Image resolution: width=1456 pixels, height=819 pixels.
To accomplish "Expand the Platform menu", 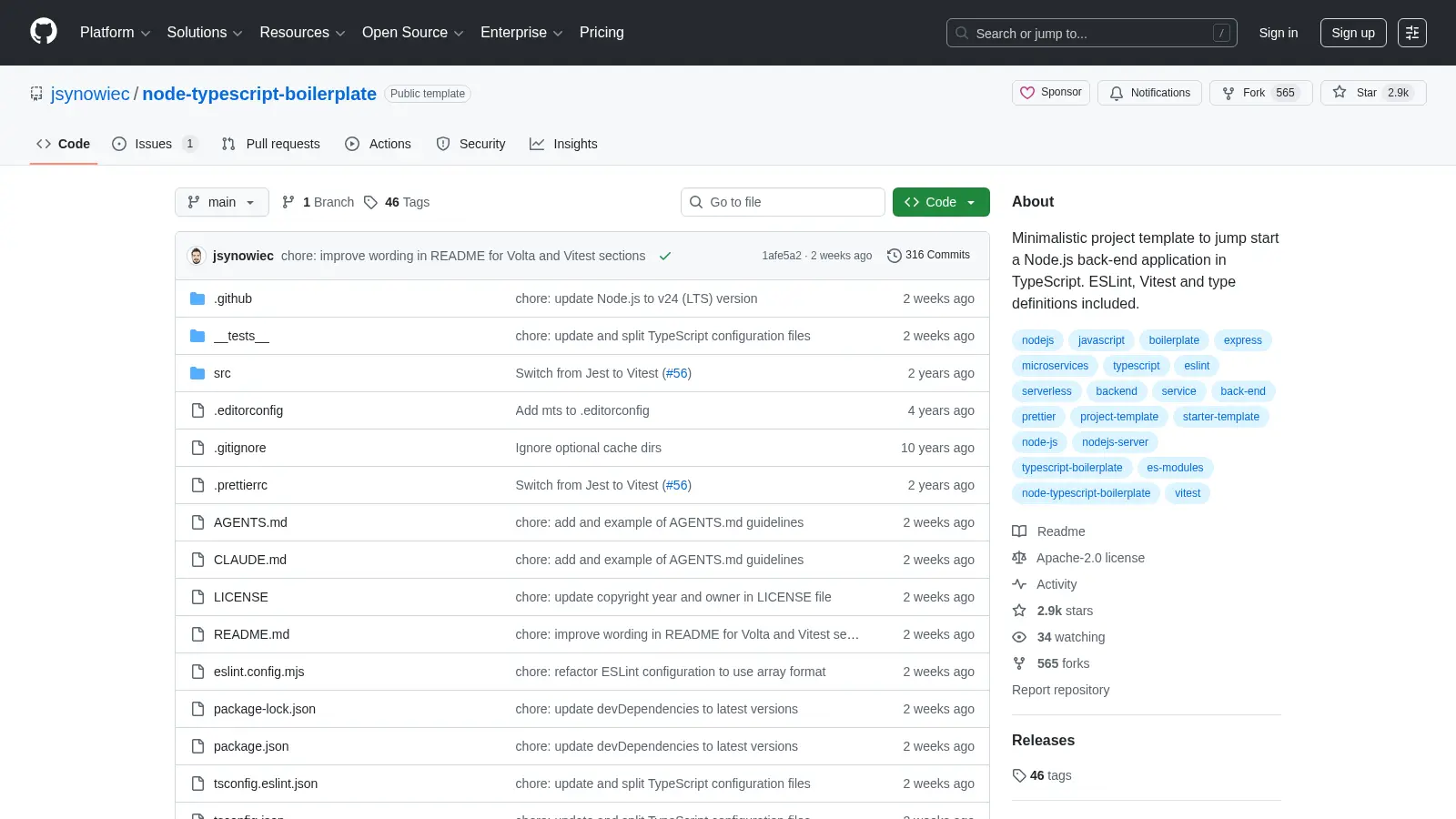I will 115,33.
